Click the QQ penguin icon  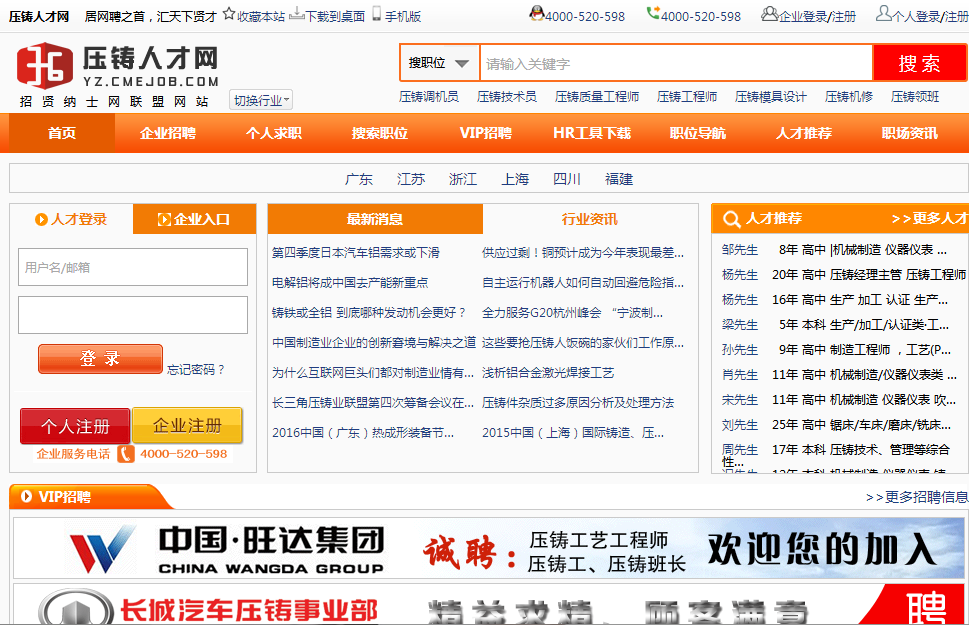point(537,13)
